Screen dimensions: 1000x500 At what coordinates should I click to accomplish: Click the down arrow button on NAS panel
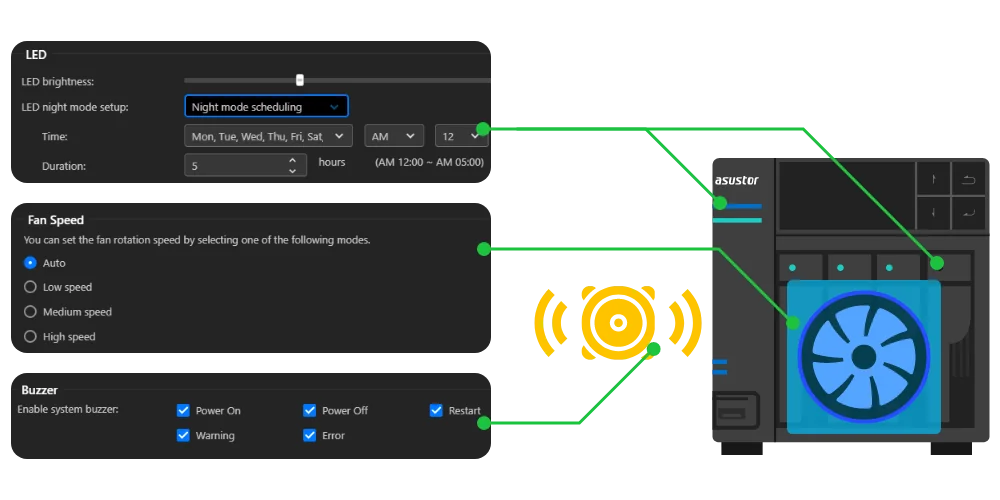933,213
